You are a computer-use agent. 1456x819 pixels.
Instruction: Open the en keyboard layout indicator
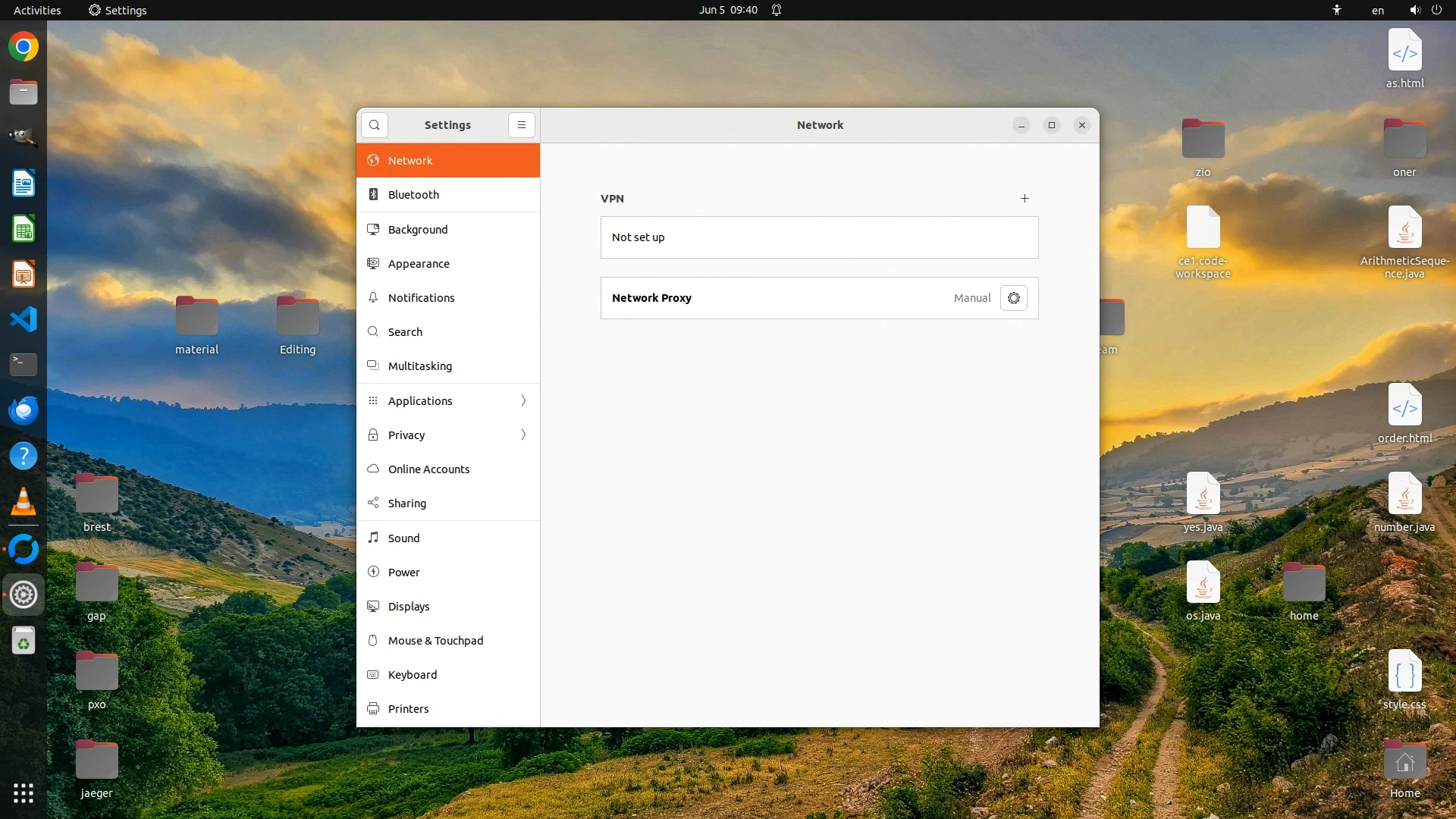click(x=1377, y=10)
